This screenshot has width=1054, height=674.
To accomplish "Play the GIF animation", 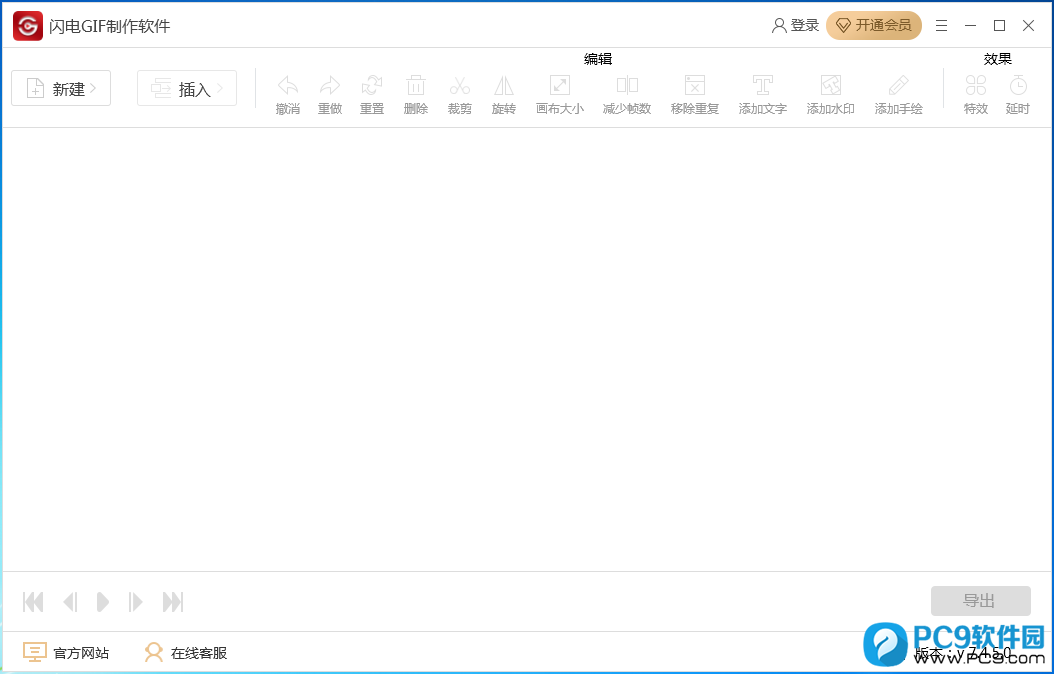I will (x=103, y=601).
